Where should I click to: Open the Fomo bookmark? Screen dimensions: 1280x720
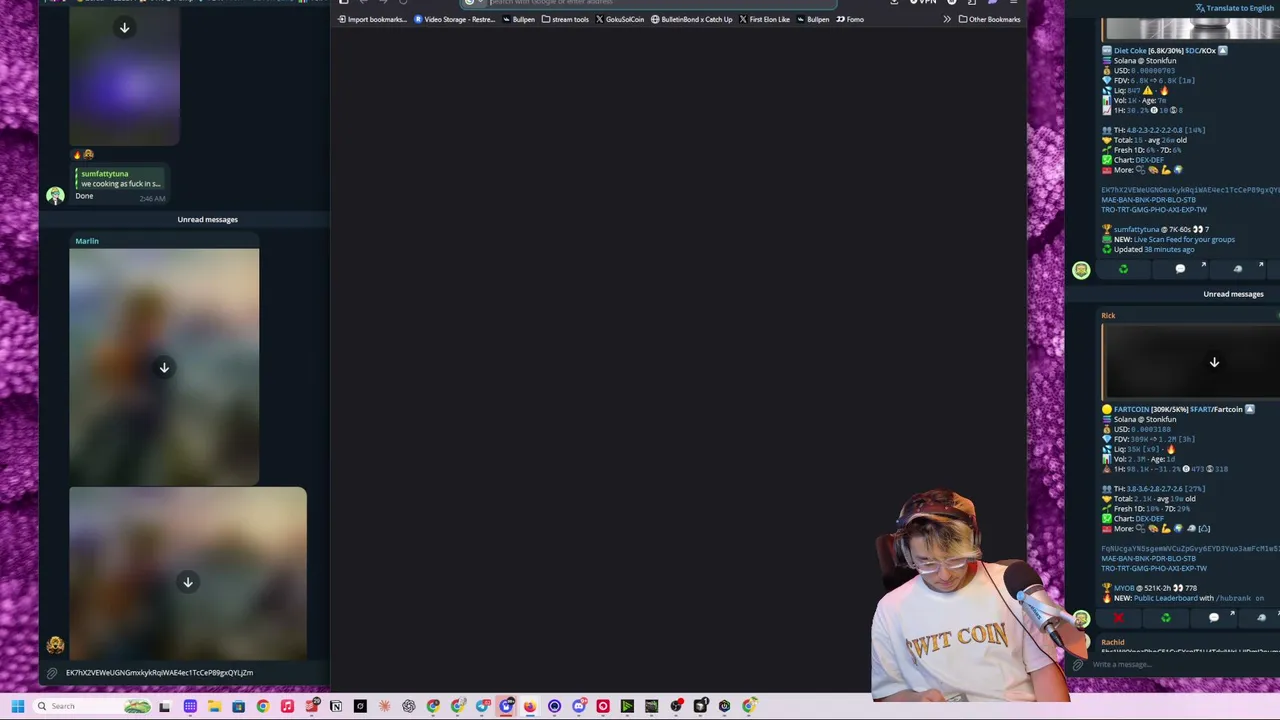point(850,19)
